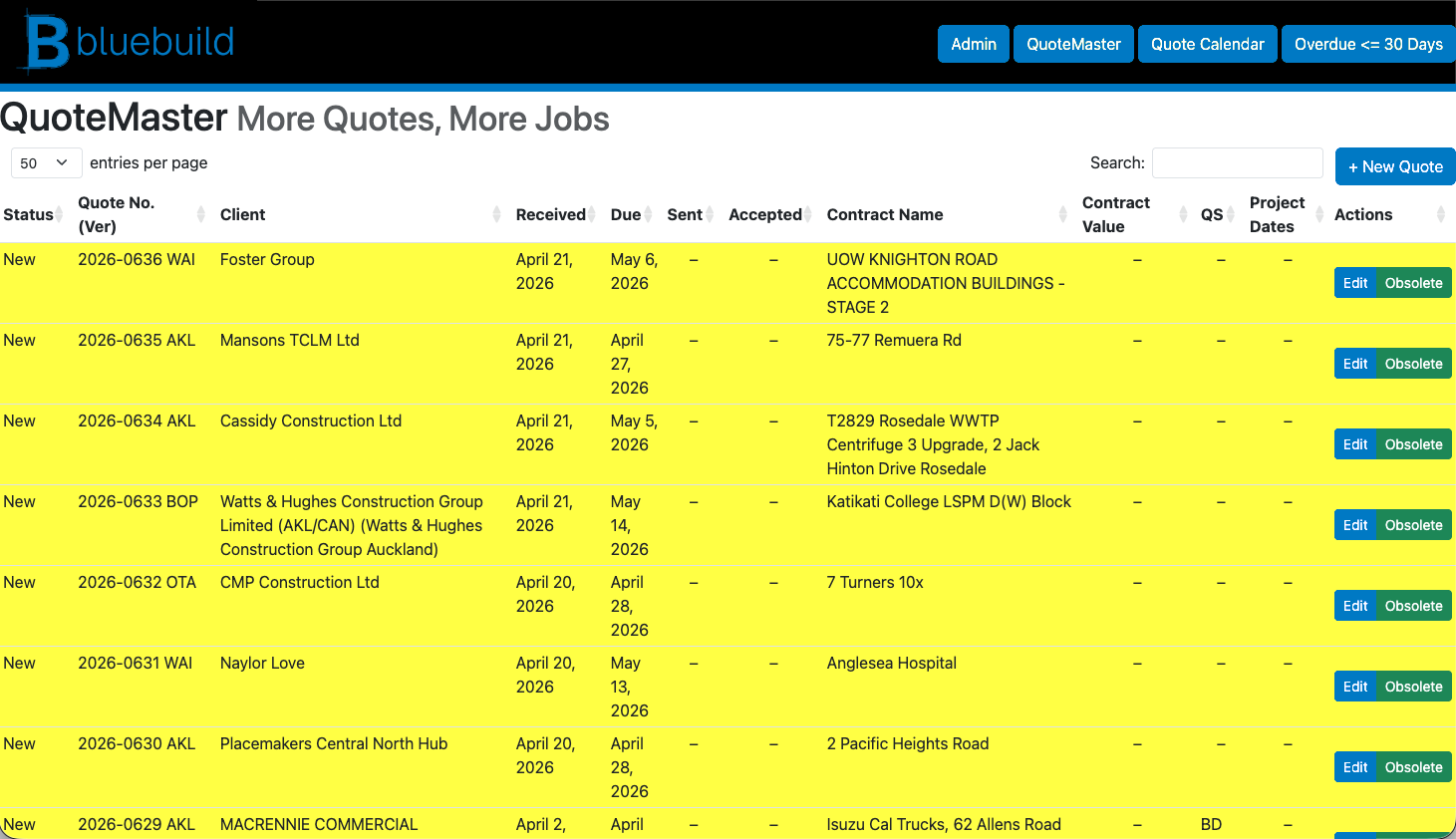Edit quote 2026-0634 AKL
The height and width of the screenshot is (839, 1456).
1355,444
